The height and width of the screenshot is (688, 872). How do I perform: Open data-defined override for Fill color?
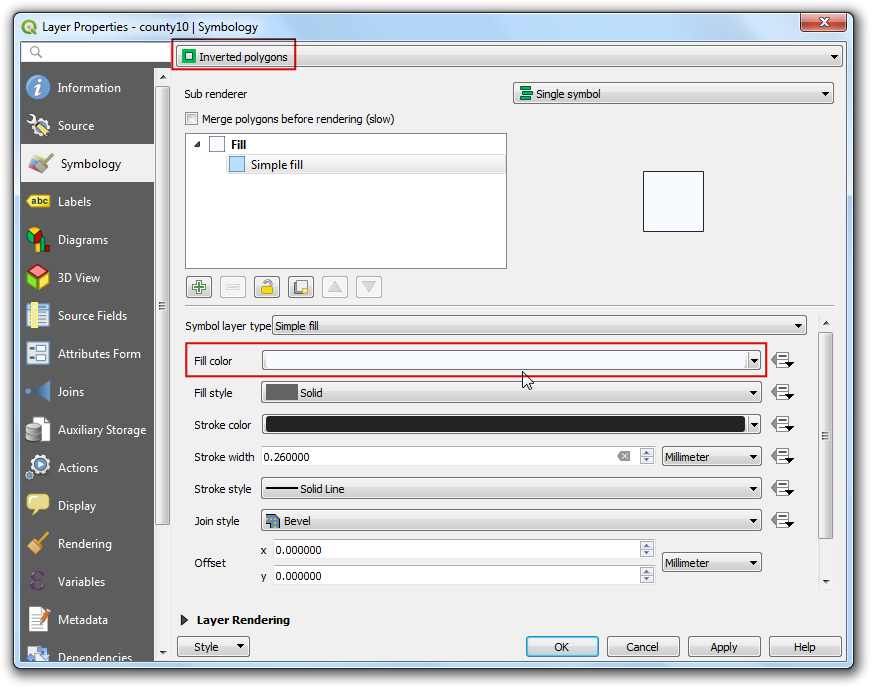click(x=782, y=361)
